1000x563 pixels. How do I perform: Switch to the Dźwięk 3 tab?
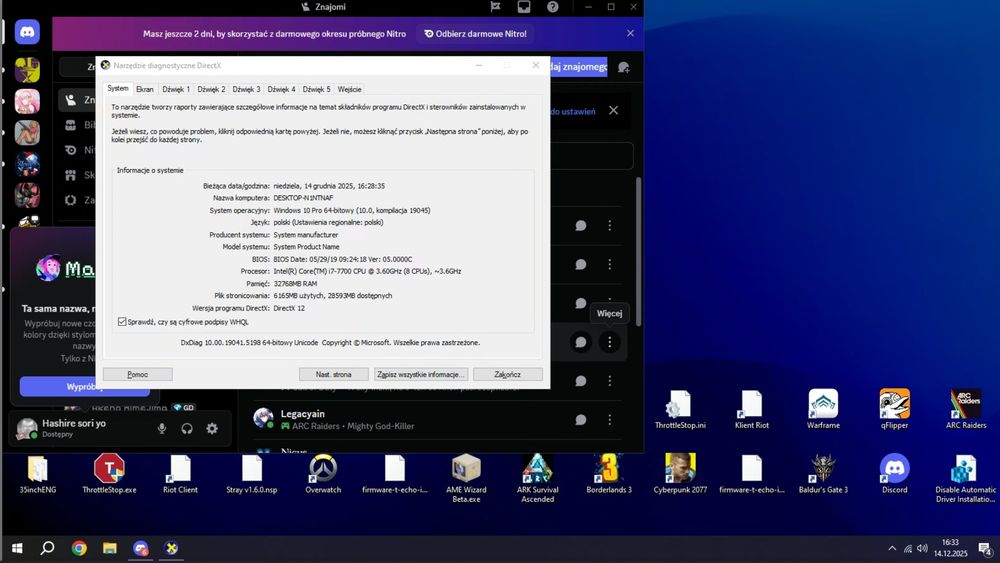pos(246,89)
